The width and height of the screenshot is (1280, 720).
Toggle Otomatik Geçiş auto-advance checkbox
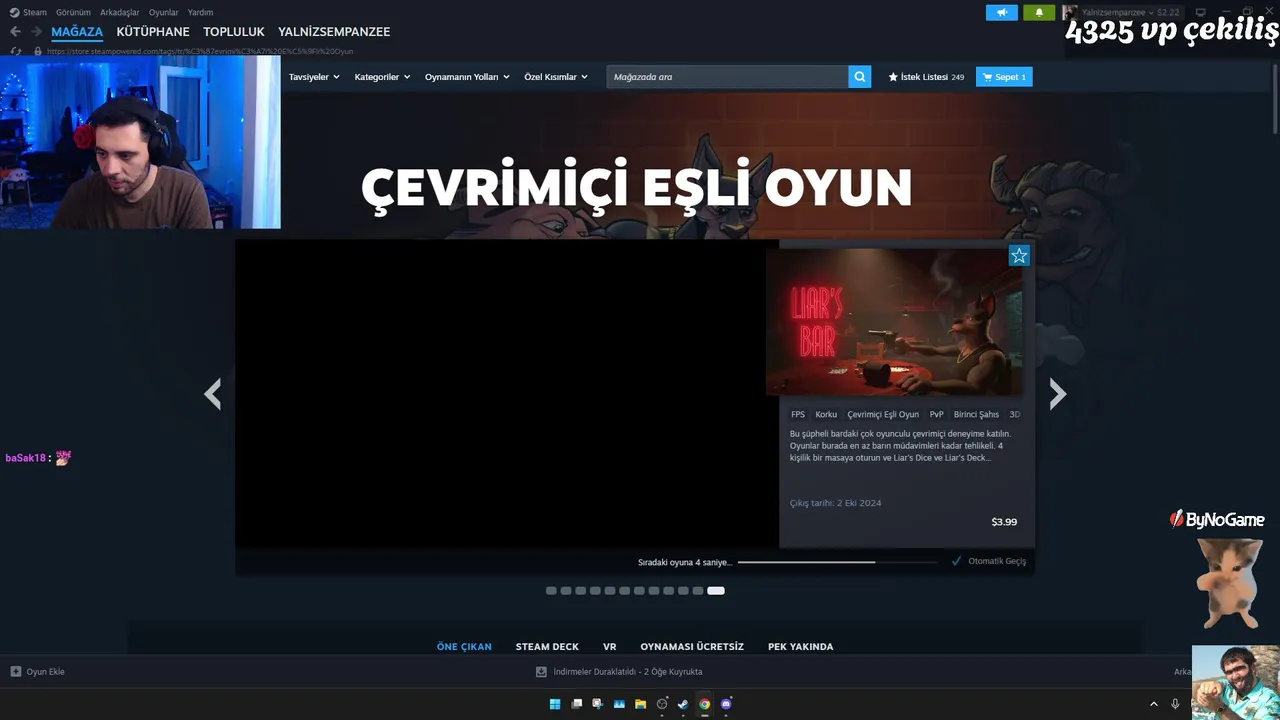[x=956, y=561]
